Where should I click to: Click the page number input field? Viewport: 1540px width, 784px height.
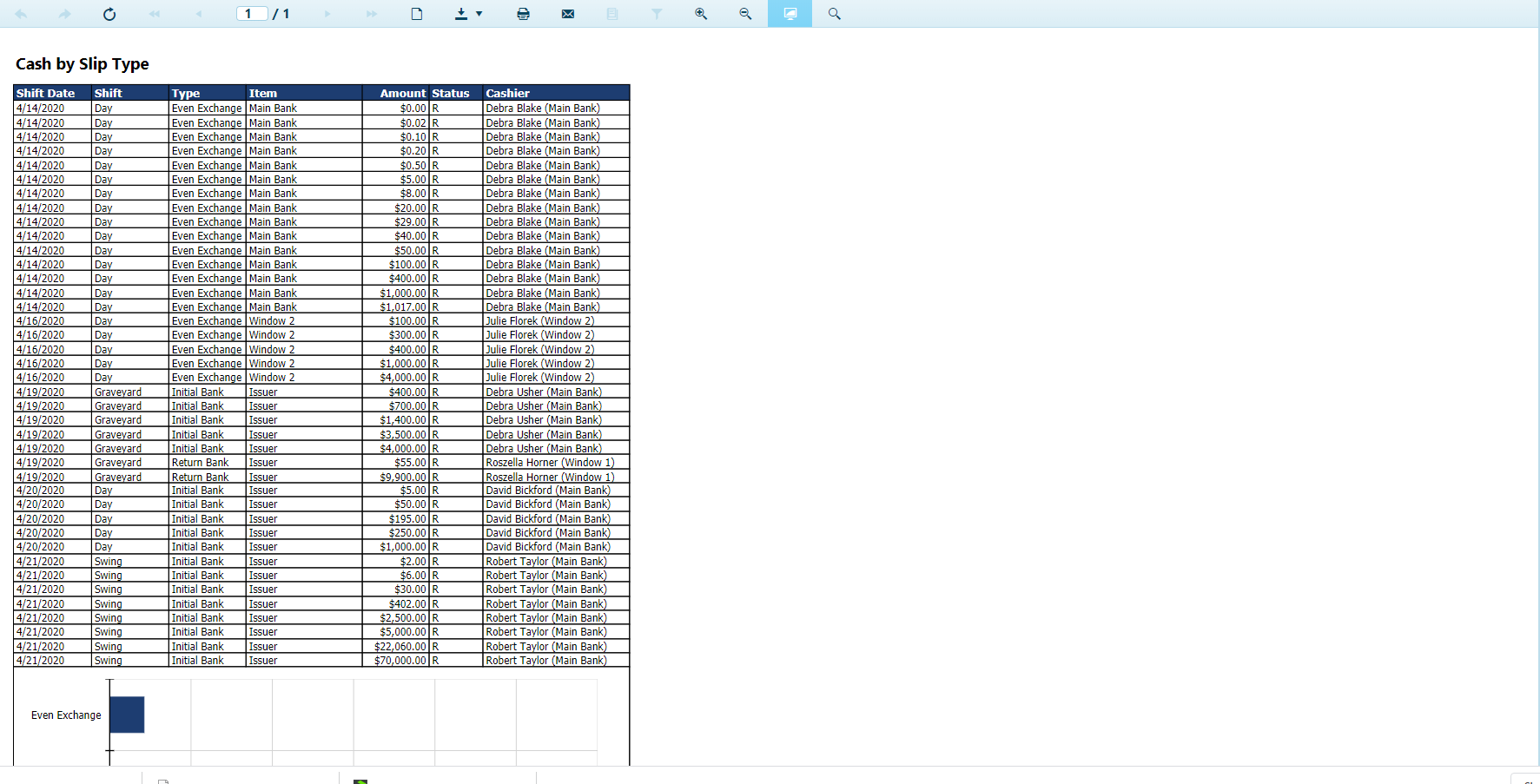point(252,14)
